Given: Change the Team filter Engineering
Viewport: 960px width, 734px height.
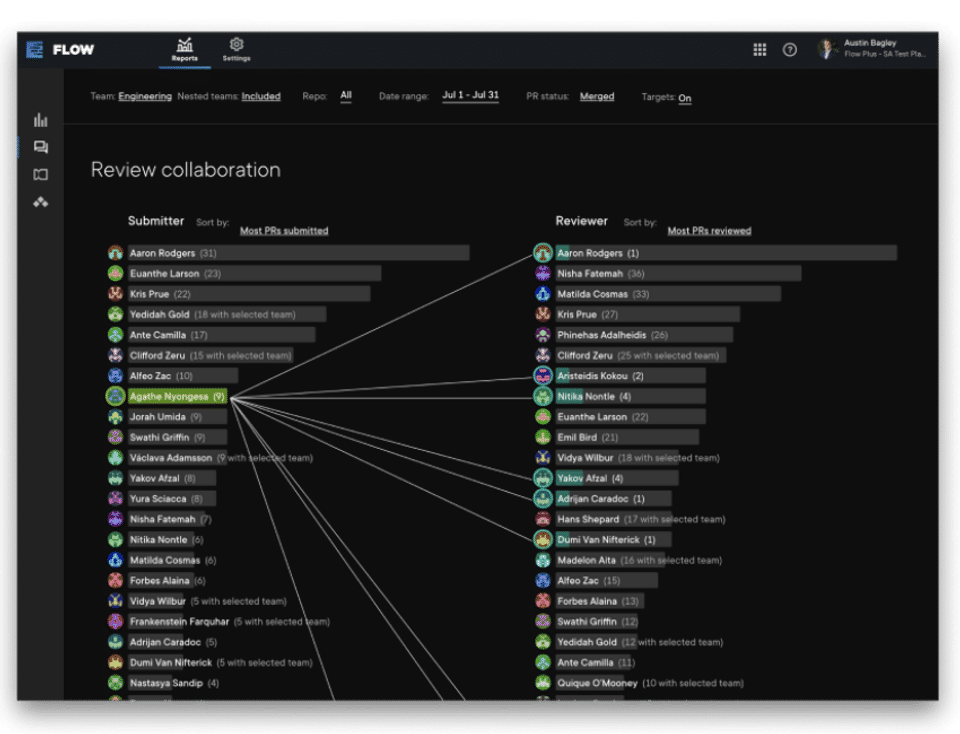Looking at the screenshot, I should 145,96.
